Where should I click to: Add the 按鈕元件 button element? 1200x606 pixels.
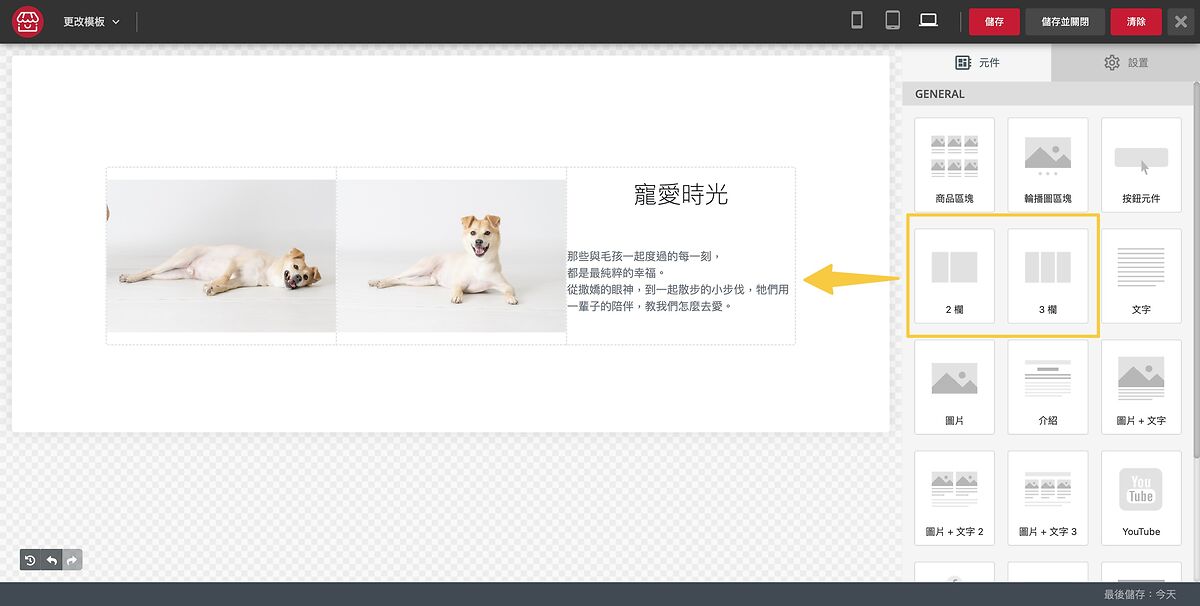tap(1141, 164)
